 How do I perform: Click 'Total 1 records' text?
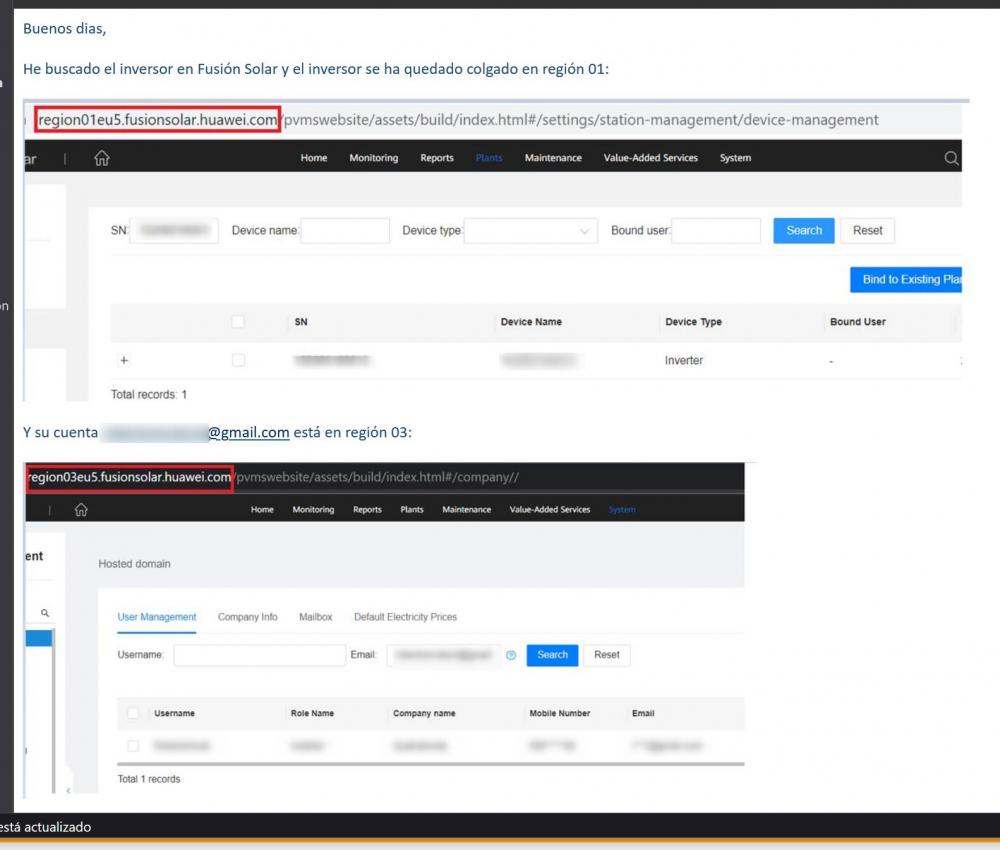pos(149,779)
